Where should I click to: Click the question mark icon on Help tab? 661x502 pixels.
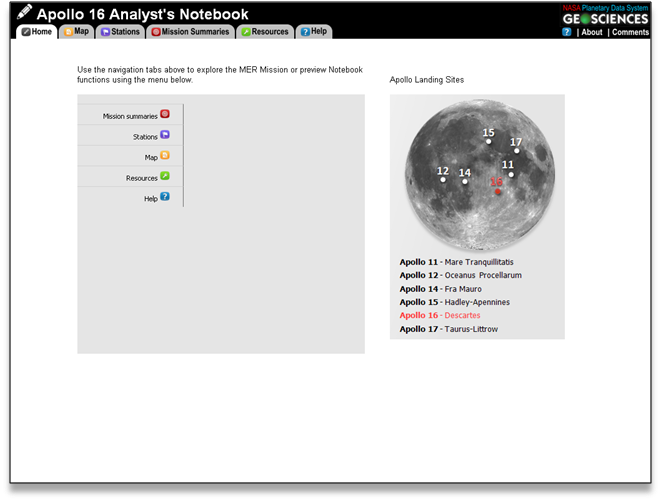(306, 32)
